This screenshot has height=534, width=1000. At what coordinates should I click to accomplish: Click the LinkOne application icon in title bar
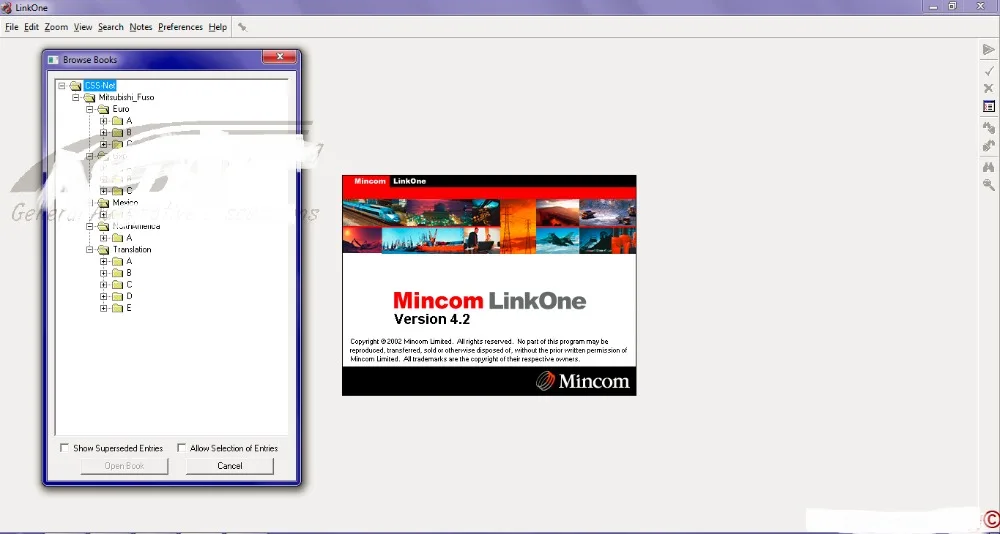[x=7, y=8]
